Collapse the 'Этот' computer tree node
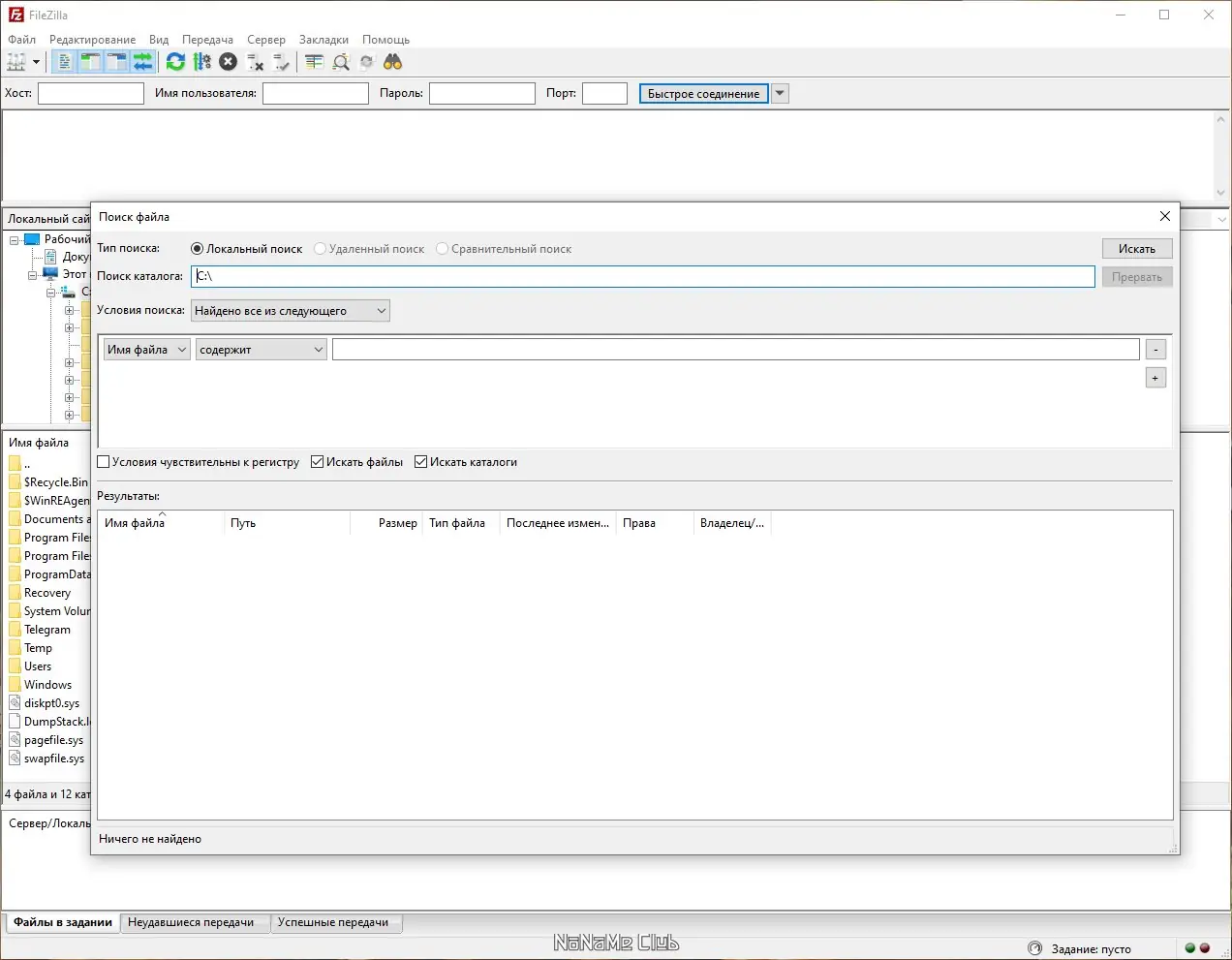The height and width of the screenshot is (960, 1232). tap(32, 274)
